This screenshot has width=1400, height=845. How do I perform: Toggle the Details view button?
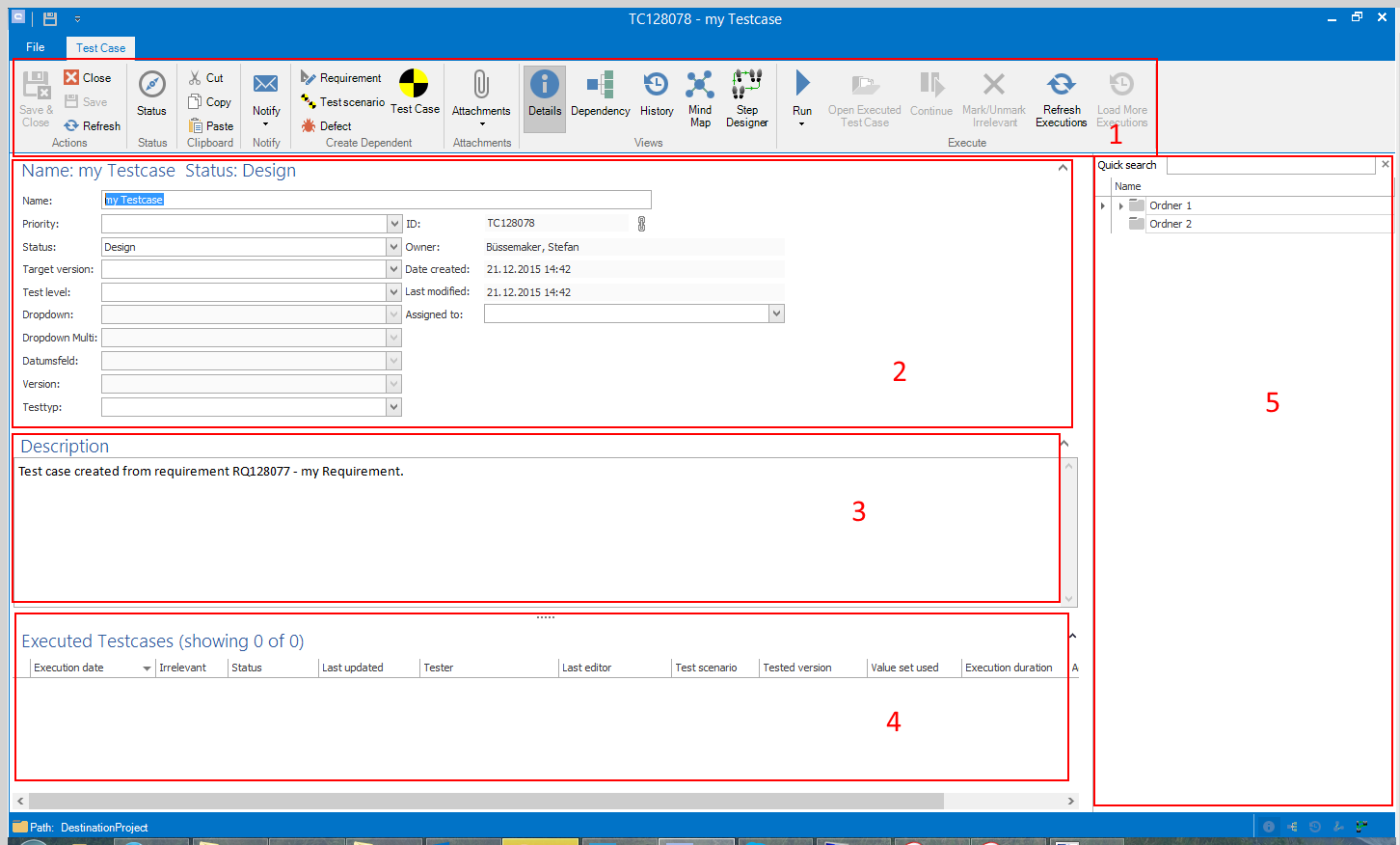pos(545,96)
